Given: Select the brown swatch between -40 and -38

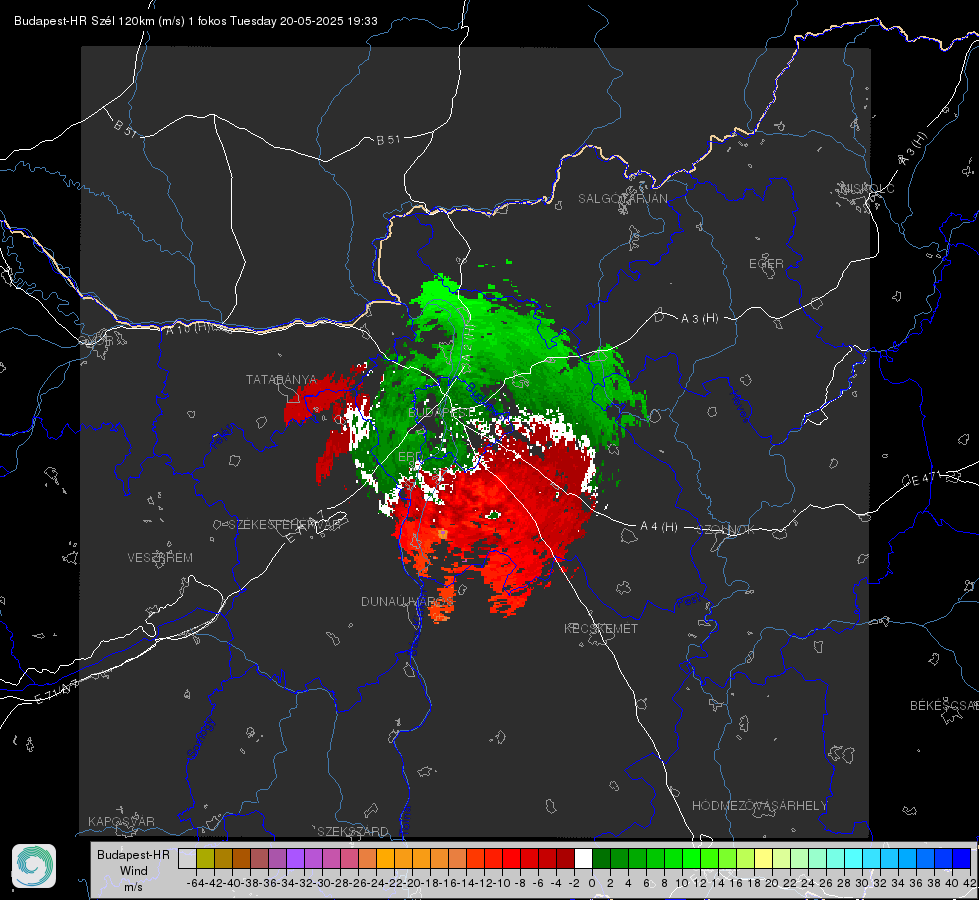Looking at the screenshot, I should click(x=241, y=858).
